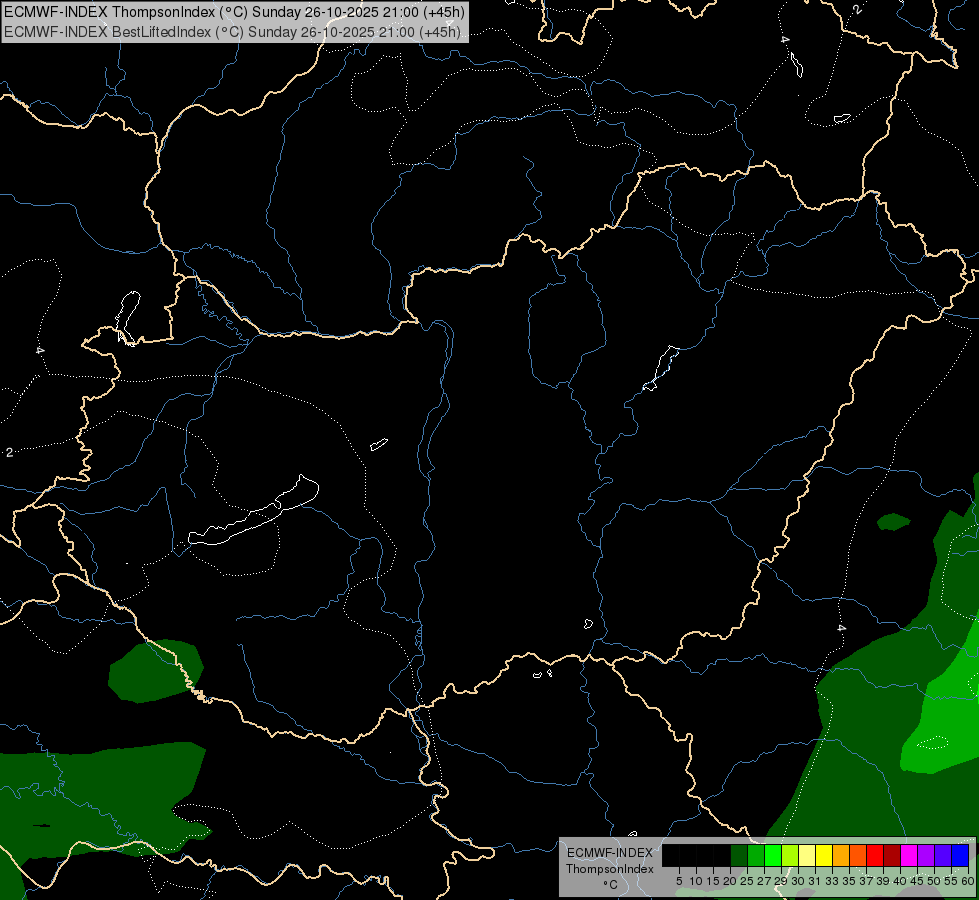
Task: Select the pale yellow 30–31 legend swatch
Action: coord(807,855)
